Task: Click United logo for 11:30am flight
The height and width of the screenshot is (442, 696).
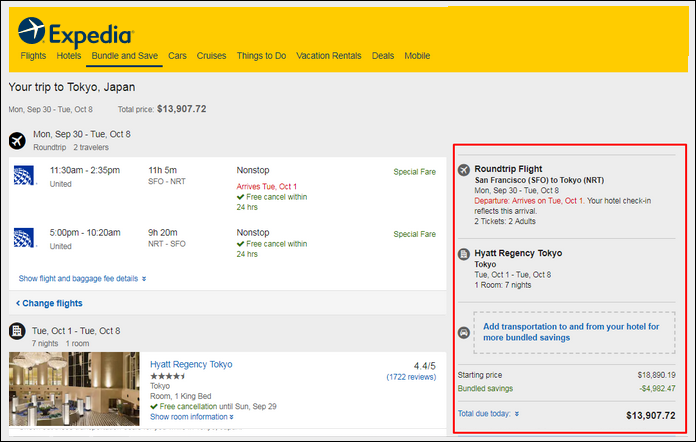Action: tap(24, 175)
